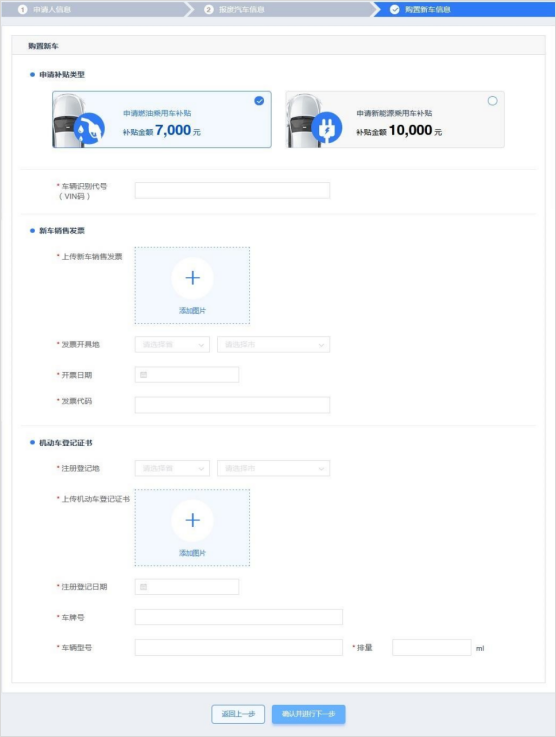Click the fuel pump icon on gasoline subsidy card
Screen dimensions: 556x737
point(89,128)
